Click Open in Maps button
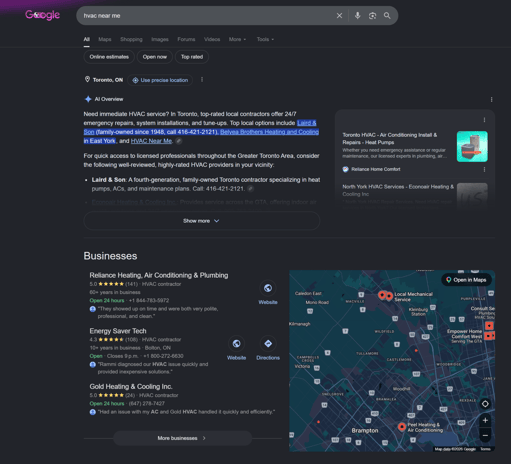This screenshot has height=464, width=511. 466,280
